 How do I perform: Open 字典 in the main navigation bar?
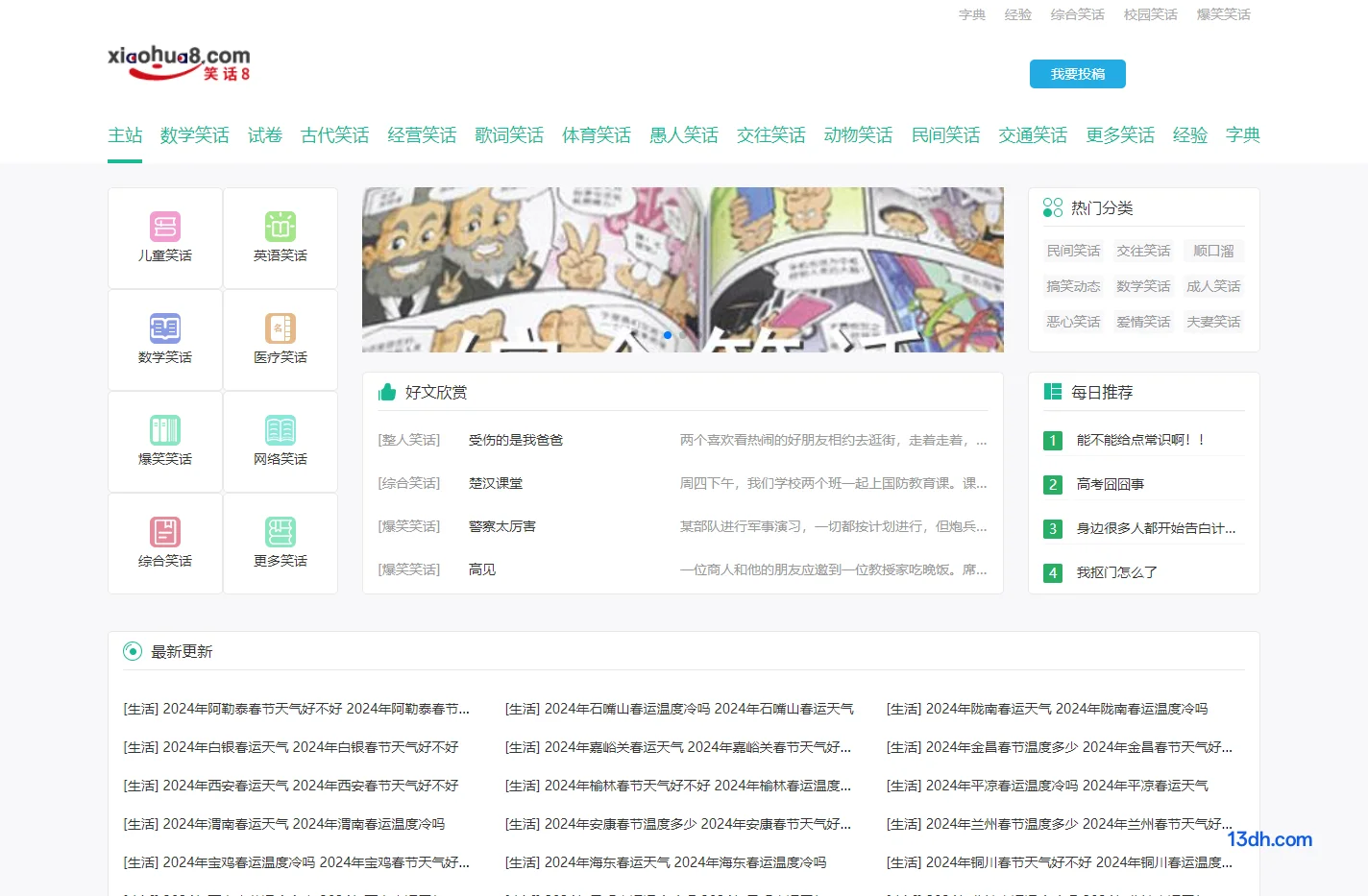(x=1243, y=135)
